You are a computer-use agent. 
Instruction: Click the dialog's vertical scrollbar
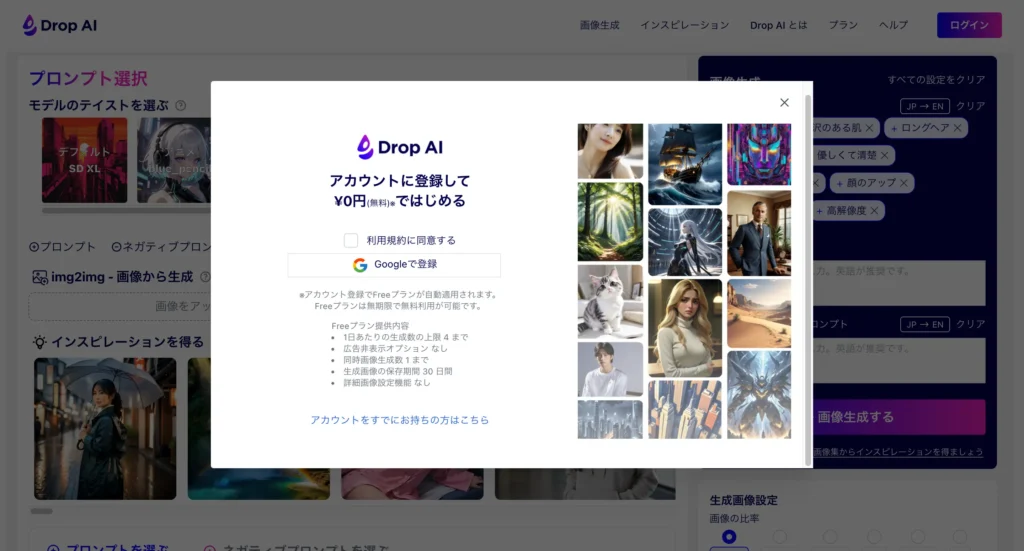(808, 281)
